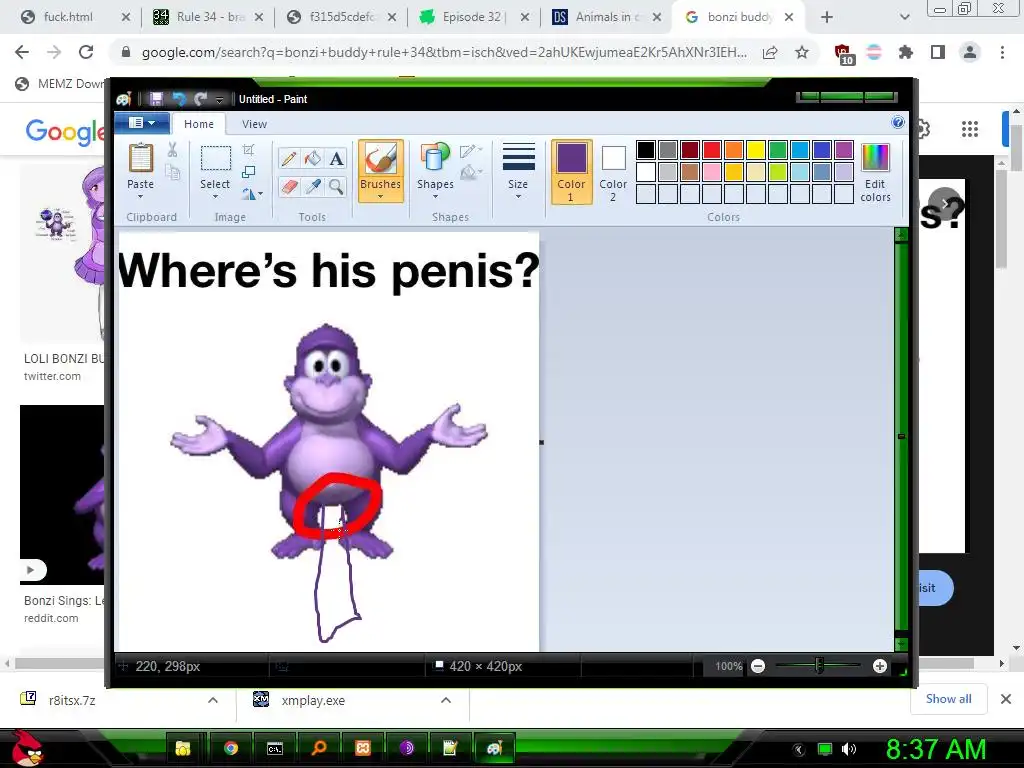Click zoom out minus button
The height and width of the screenshot is (768, 1024).
click(x=758, y=666)
